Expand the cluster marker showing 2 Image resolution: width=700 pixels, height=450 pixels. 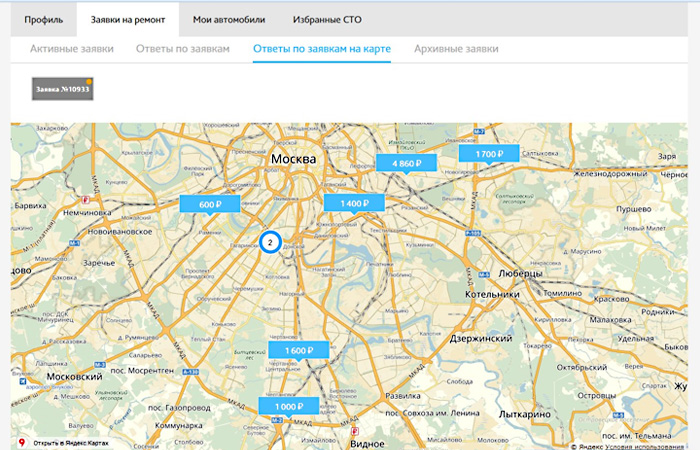pos(270,241)
